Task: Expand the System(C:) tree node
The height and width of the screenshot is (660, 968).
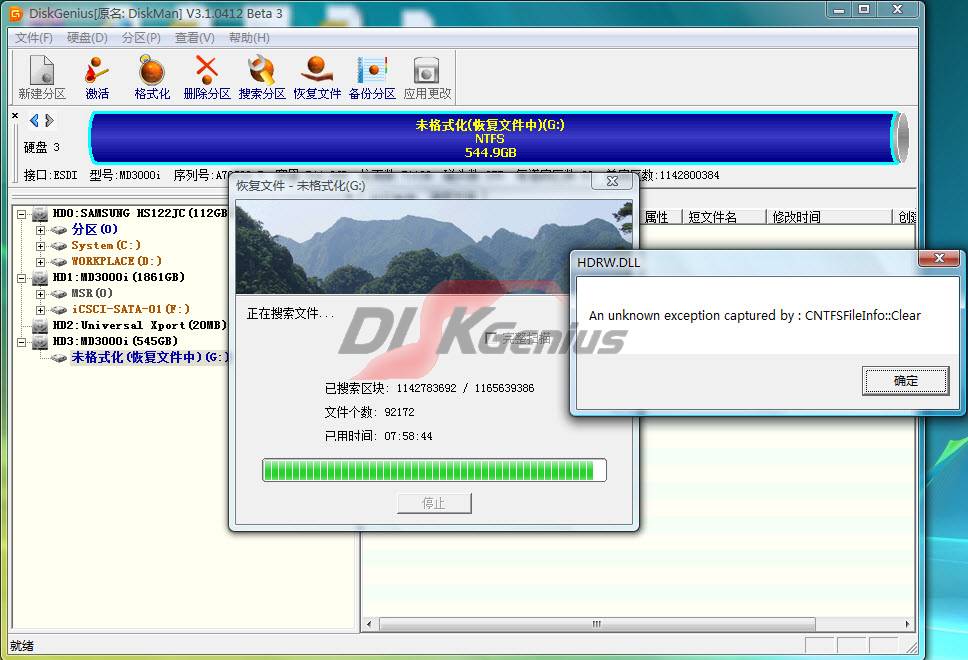Action: click(x=40, y=246)
